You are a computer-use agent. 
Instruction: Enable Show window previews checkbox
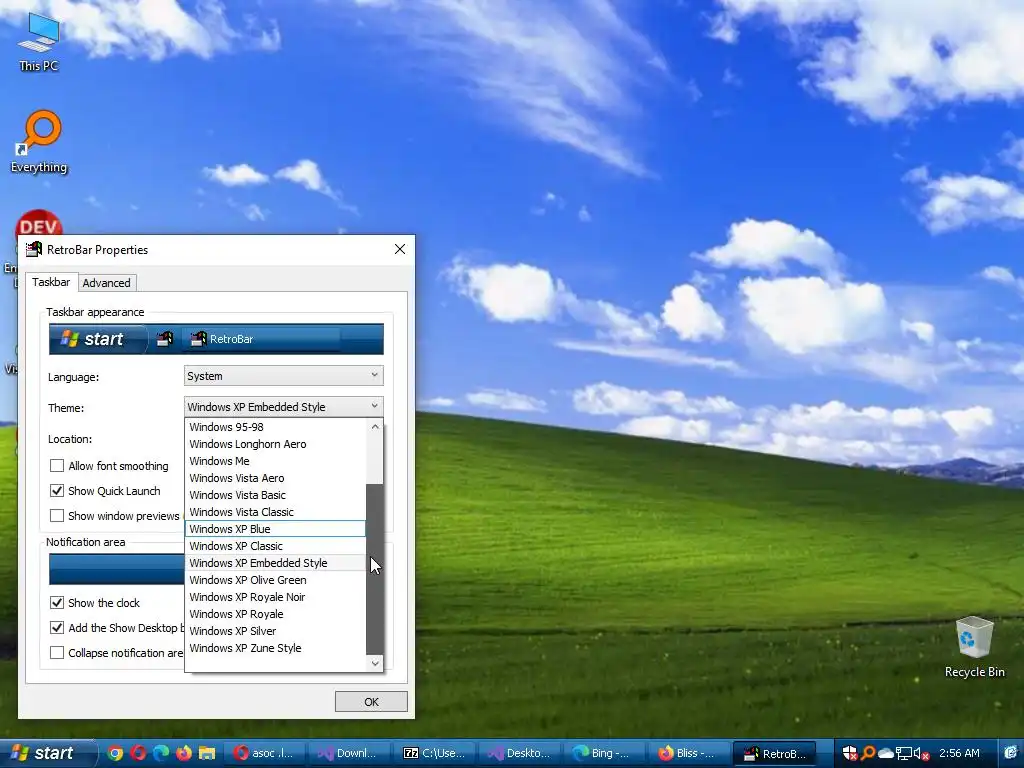tap(57, 515)
